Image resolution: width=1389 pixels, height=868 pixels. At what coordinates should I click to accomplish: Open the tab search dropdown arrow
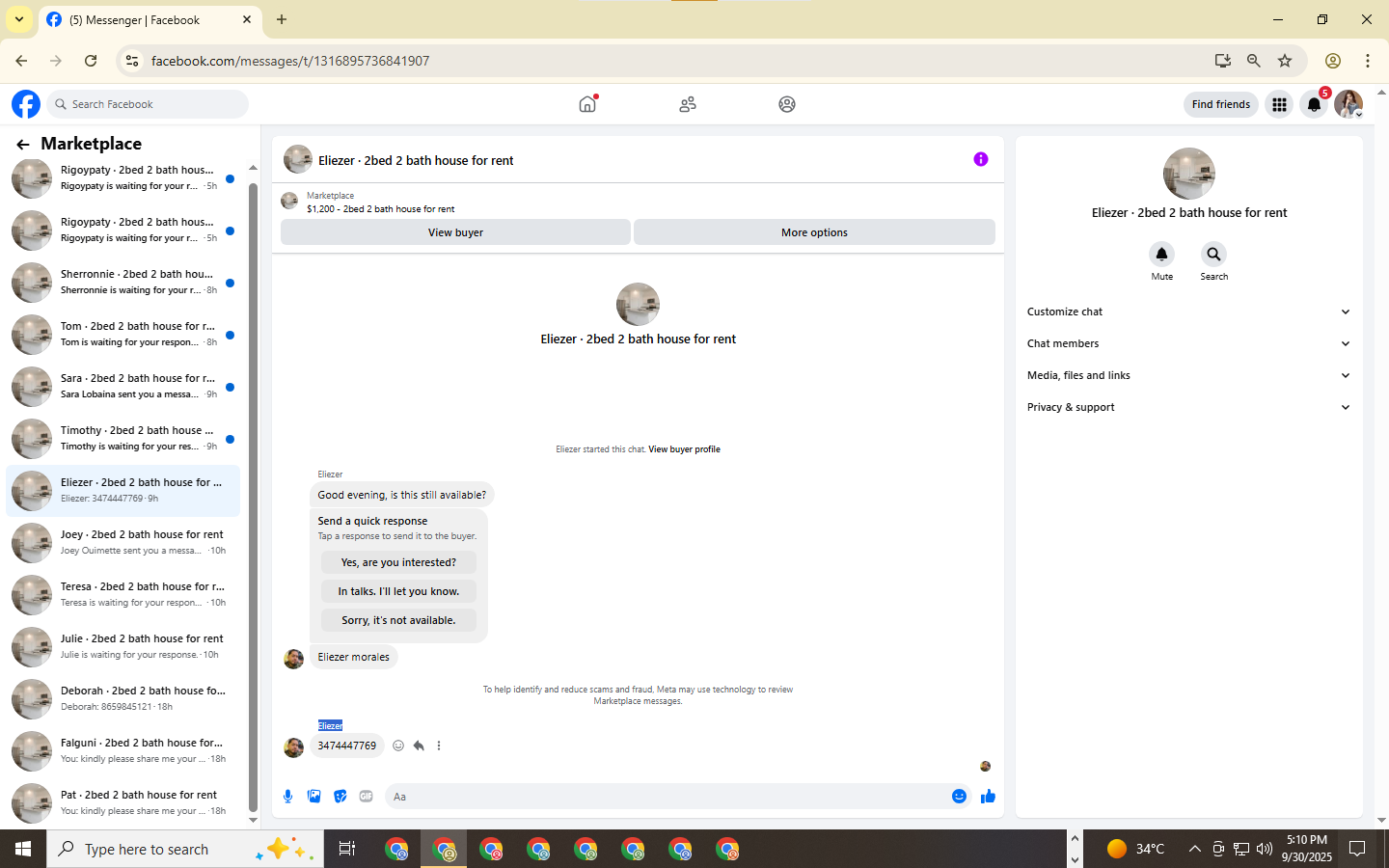(x=19, y=19)
